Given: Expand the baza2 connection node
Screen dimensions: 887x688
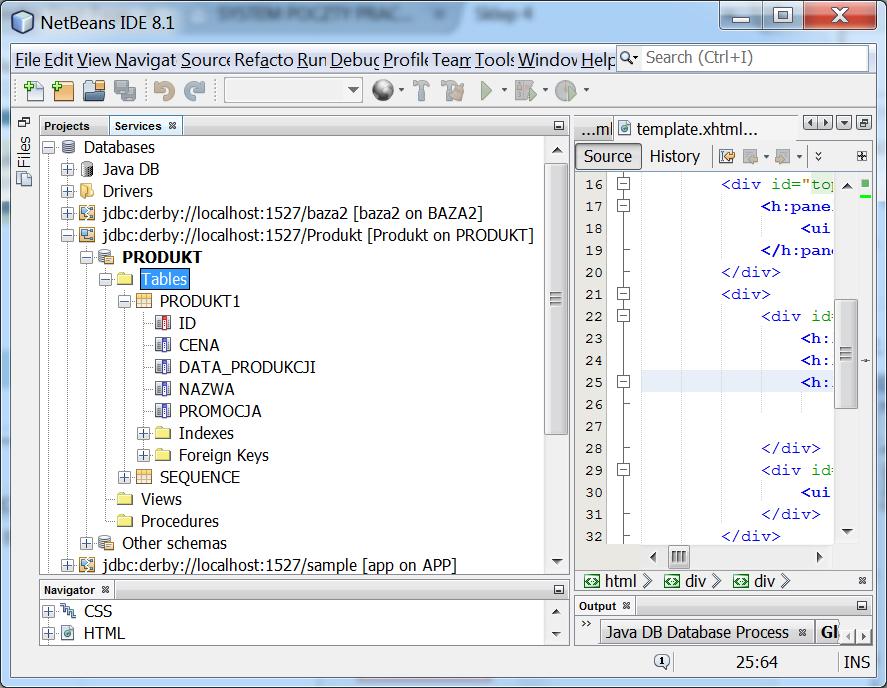Looking at the screenshot, I should click(67, 213).
